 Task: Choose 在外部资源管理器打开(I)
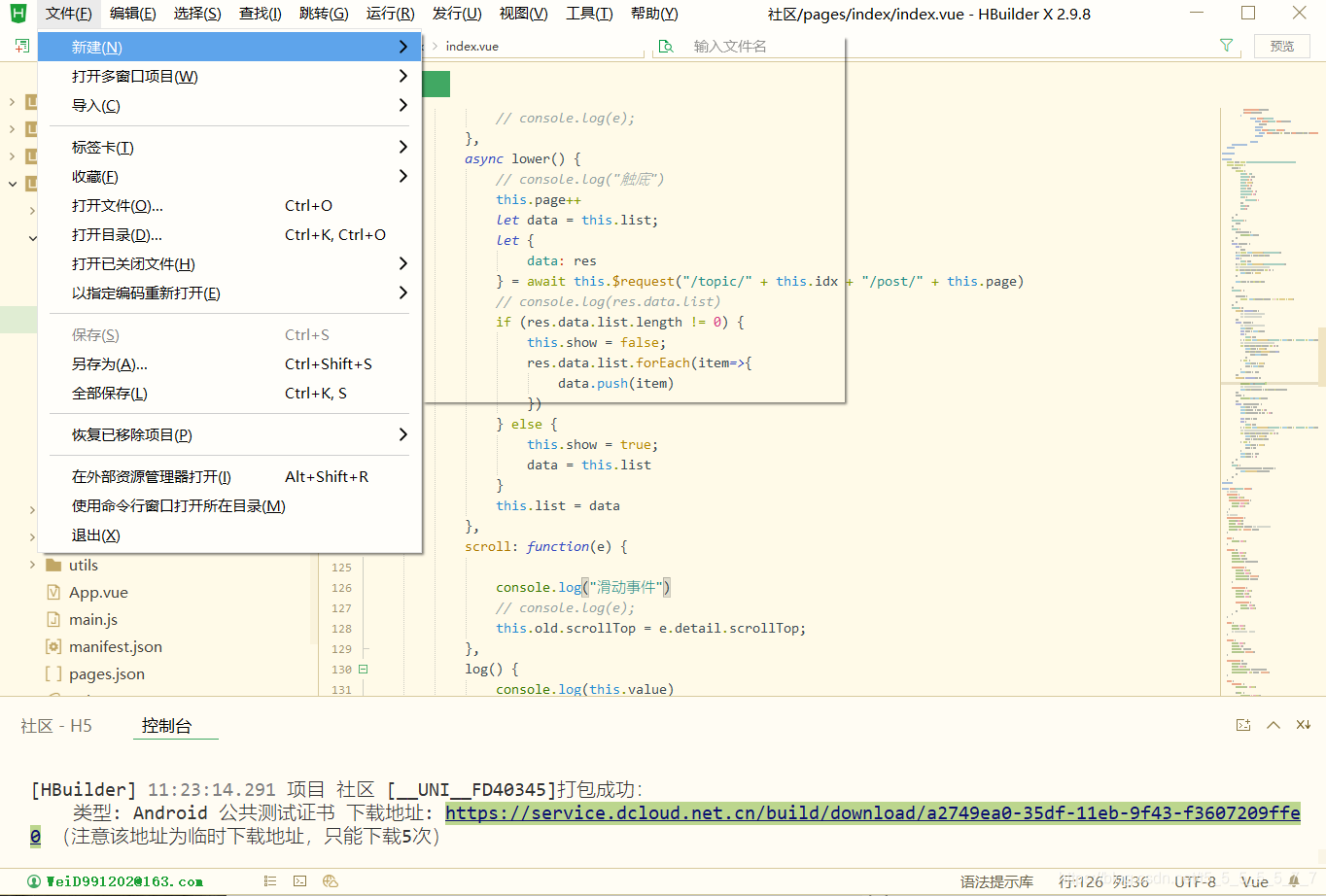click(229, 476)
